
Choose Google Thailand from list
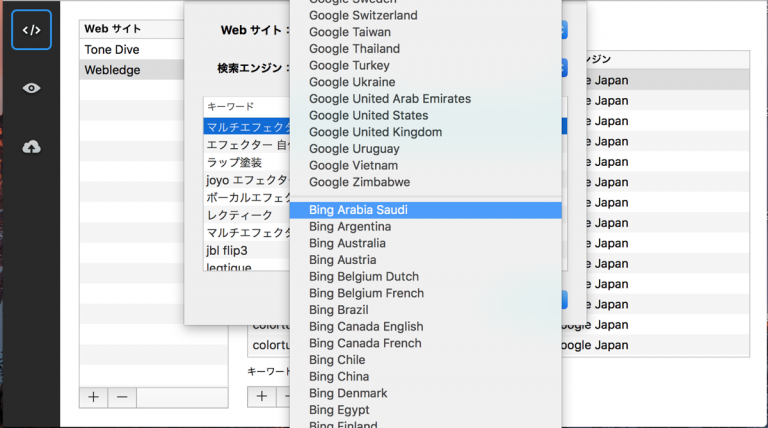354,49
